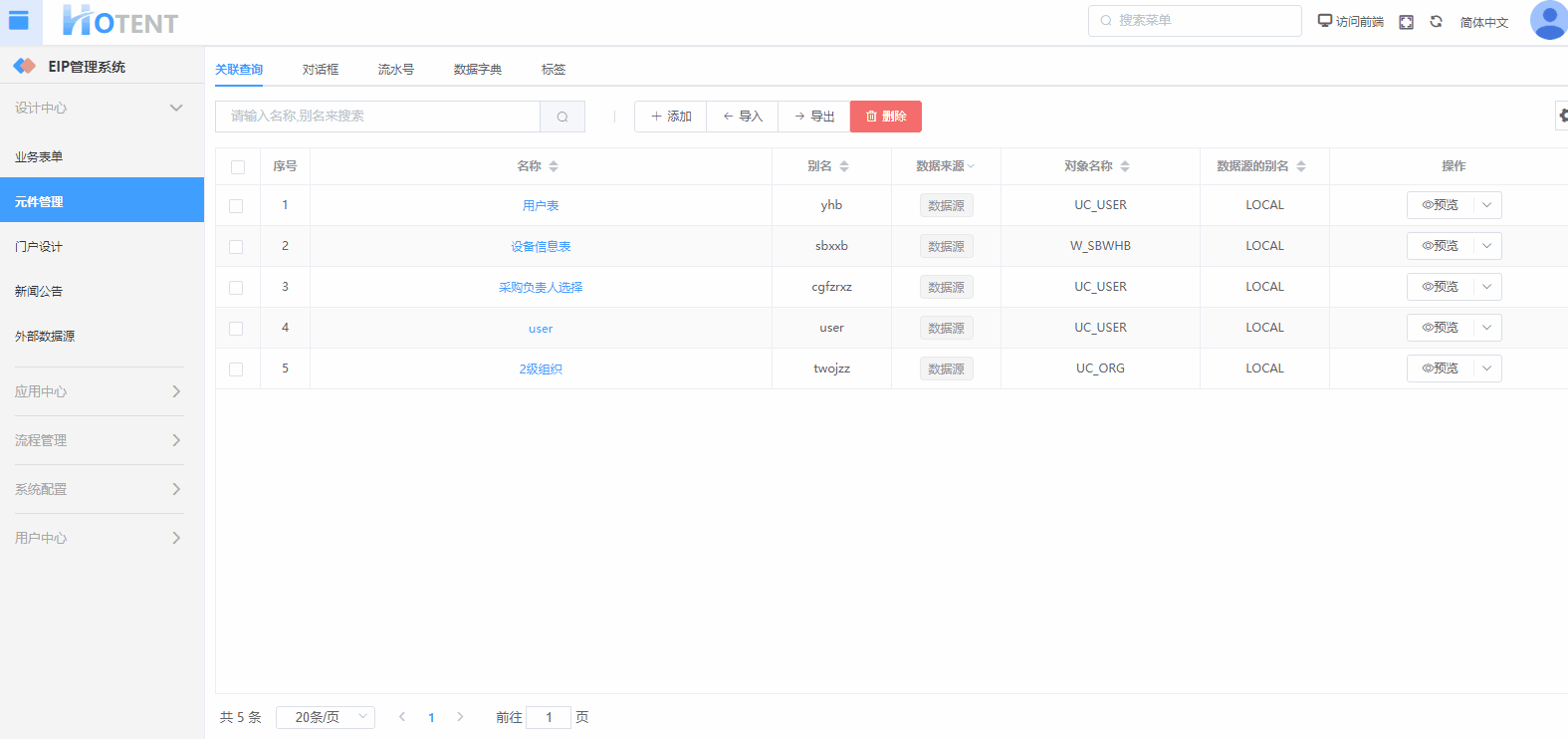1568x739 pixels.
Task: Open the 设备信息表 link
Action: [541, 247]
